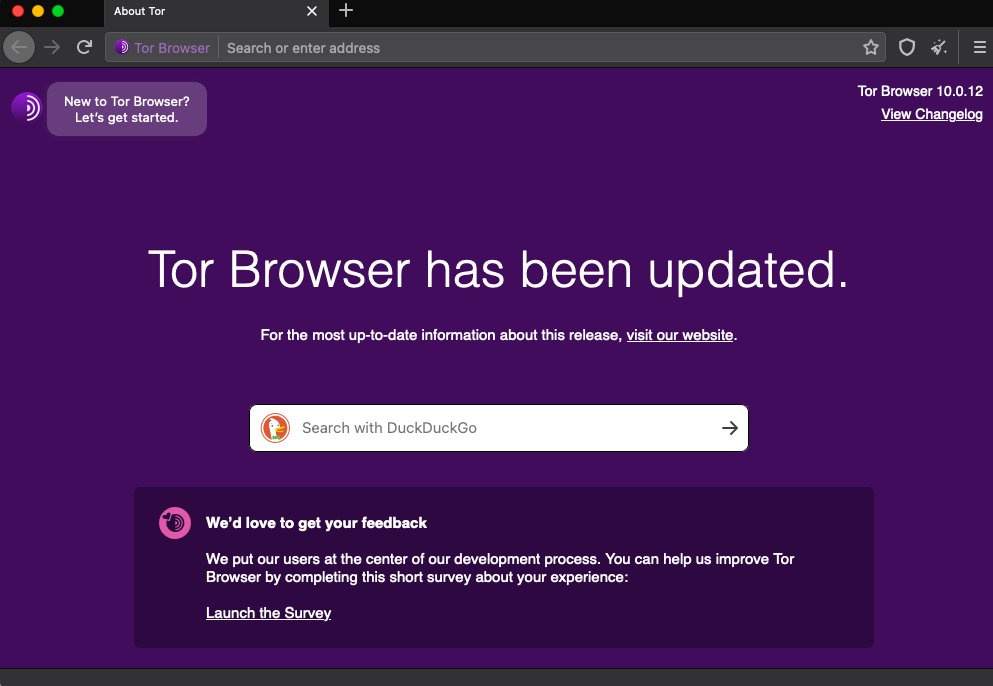Reload the current page

[84, 48]
